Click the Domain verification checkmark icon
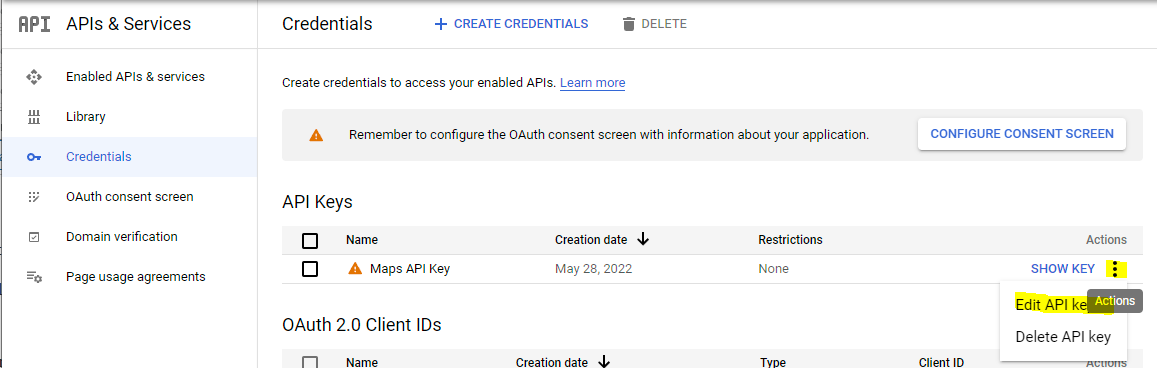The width and height of the screenshot is (1157, 368). [34, 237]
